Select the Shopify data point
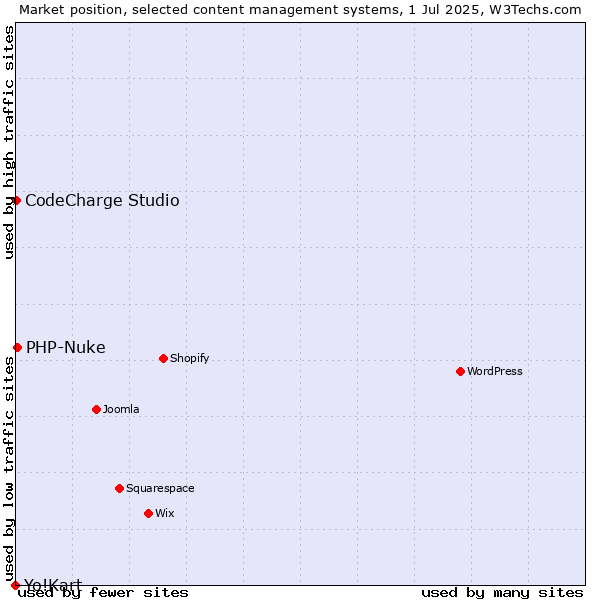Screen dimensions: 600x600 [163, 359]
